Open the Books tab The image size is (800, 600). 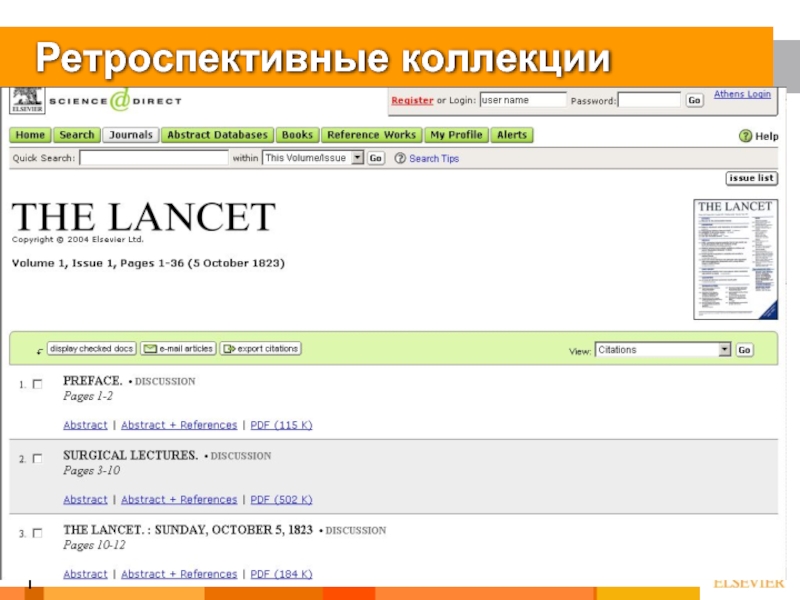[x=297, y=135]
